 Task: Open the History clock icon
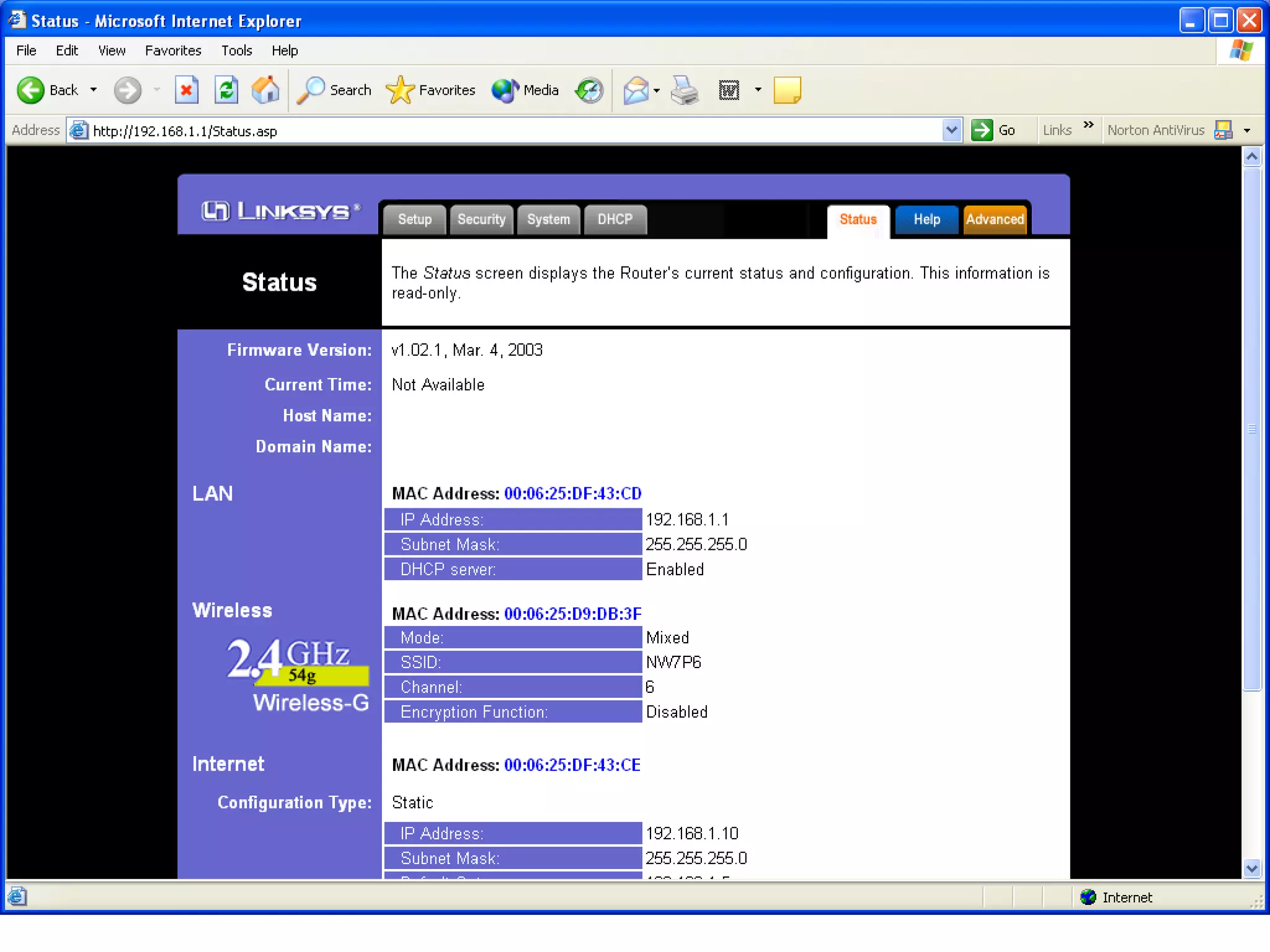[x=589, y=90]
